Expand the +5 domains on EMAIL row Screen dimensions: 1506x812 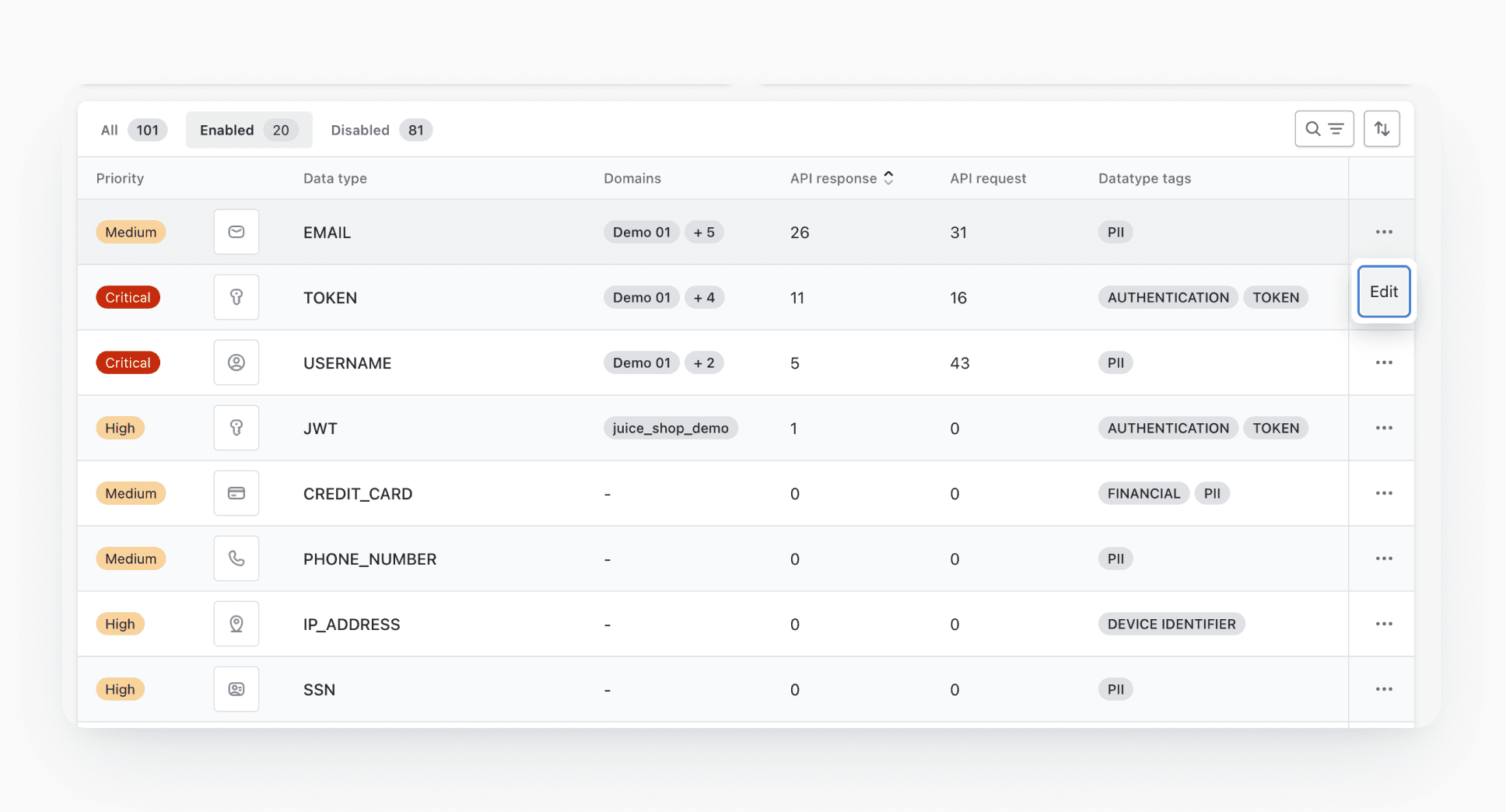tap(704, 232)
